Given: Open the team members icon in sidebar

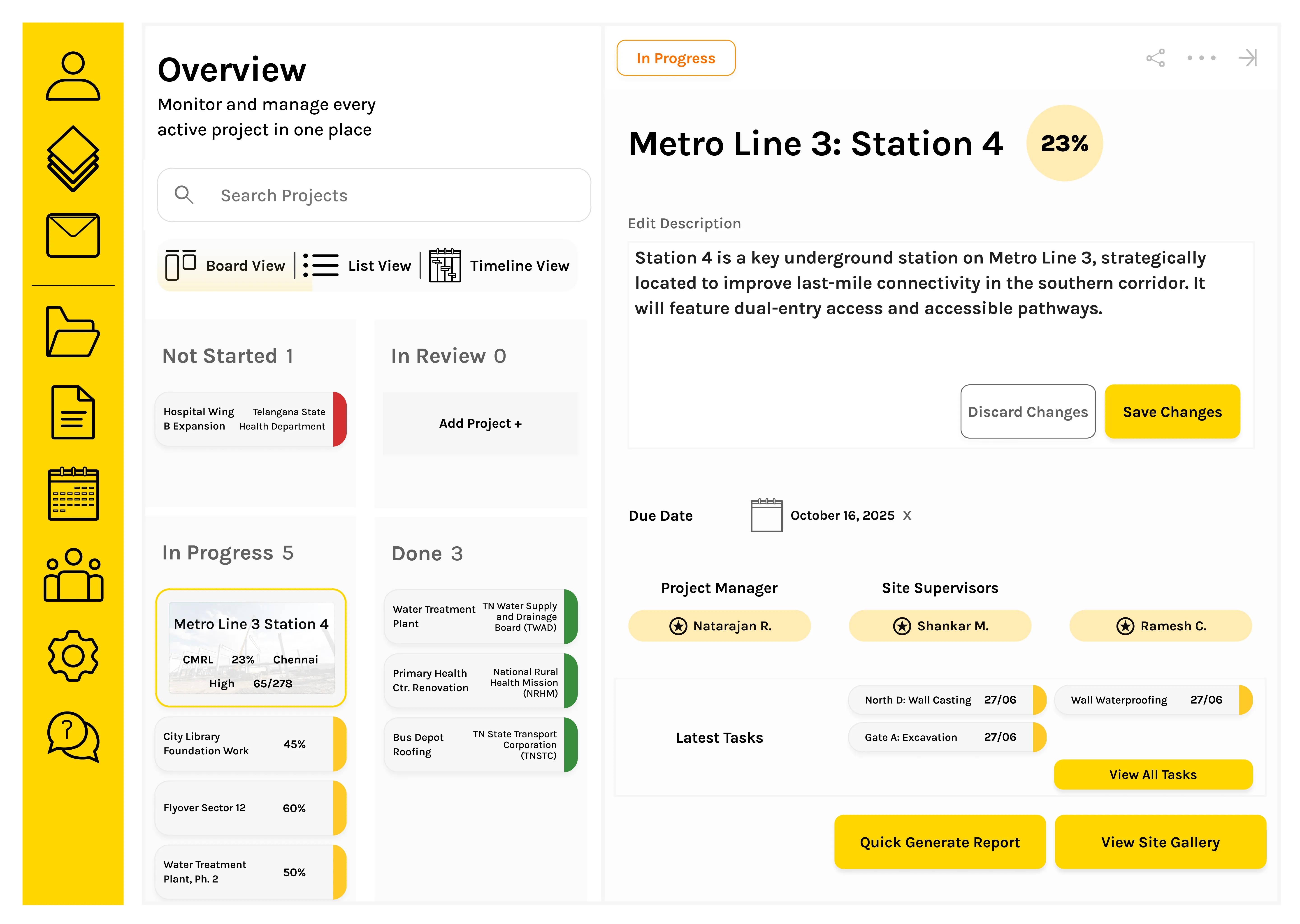Looking at the screenshot, I should click(73, 575).
